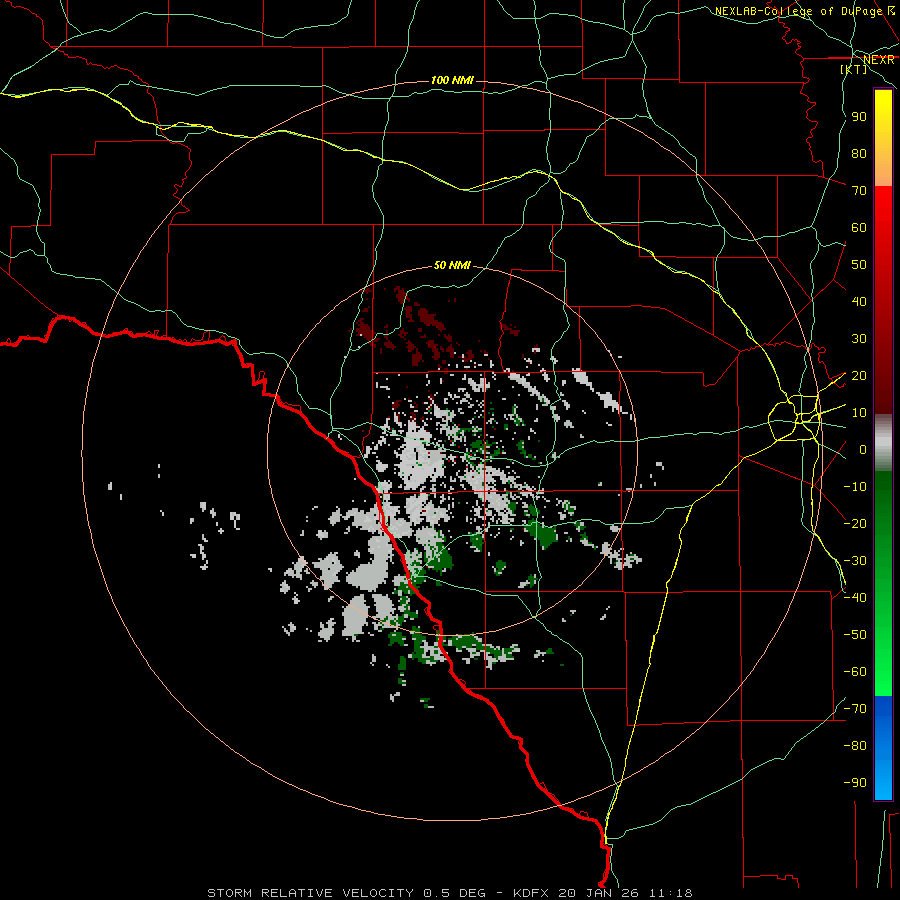Click the [KT] units label
Viewport: 900px width, 900px height.
[854, 69]
